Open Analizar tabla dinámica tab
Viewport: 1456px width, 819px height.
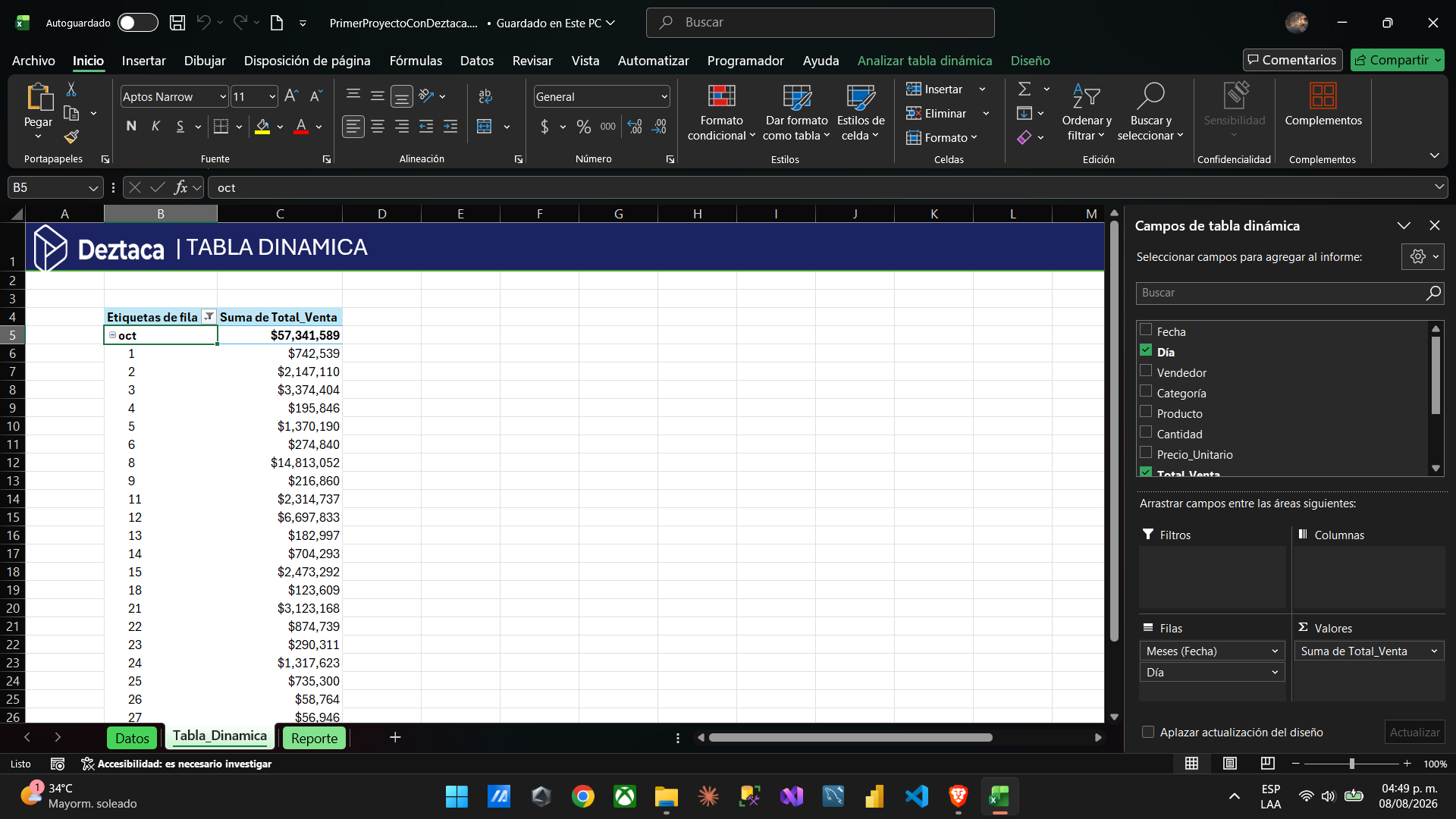pos(924,61)
